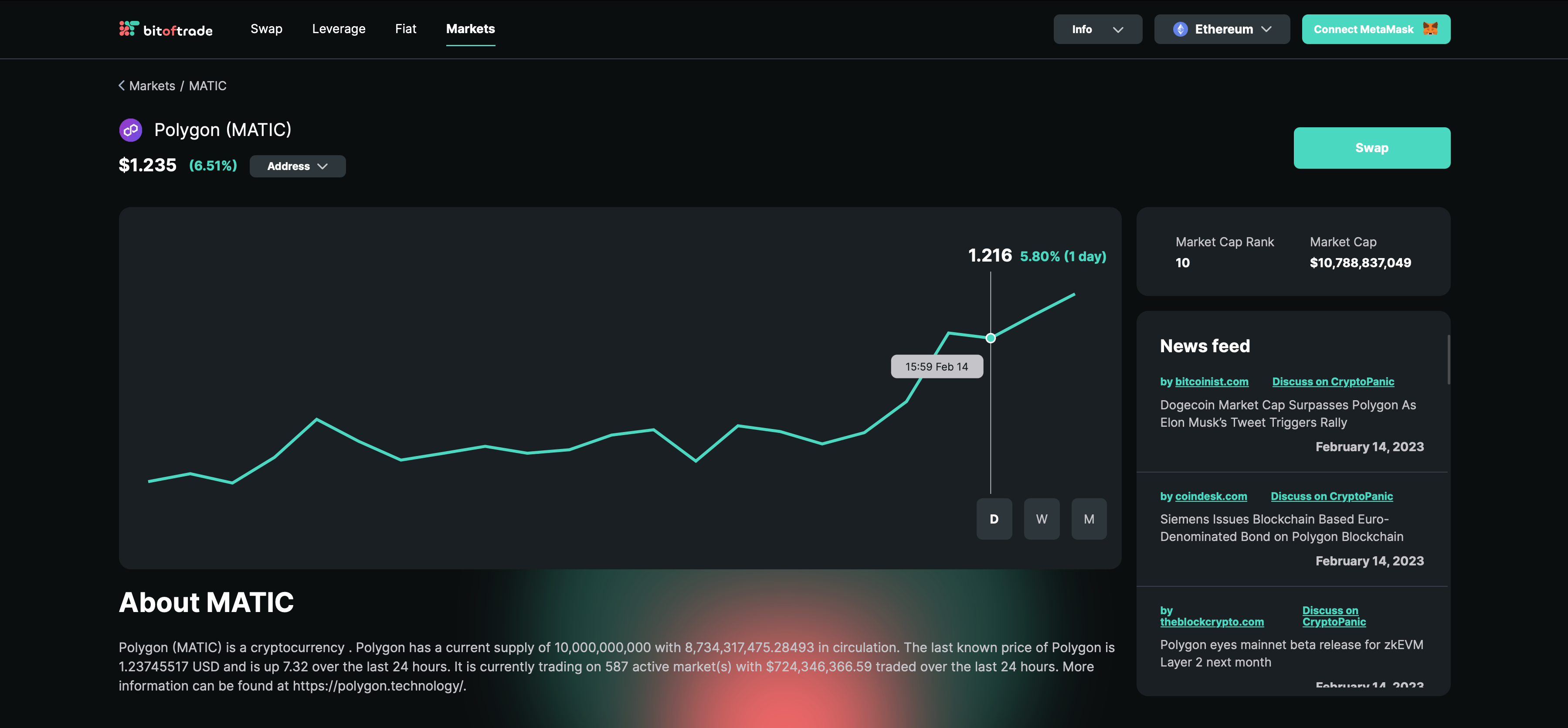
Task: Click the chart data point marker
Action: pos(991,338)
